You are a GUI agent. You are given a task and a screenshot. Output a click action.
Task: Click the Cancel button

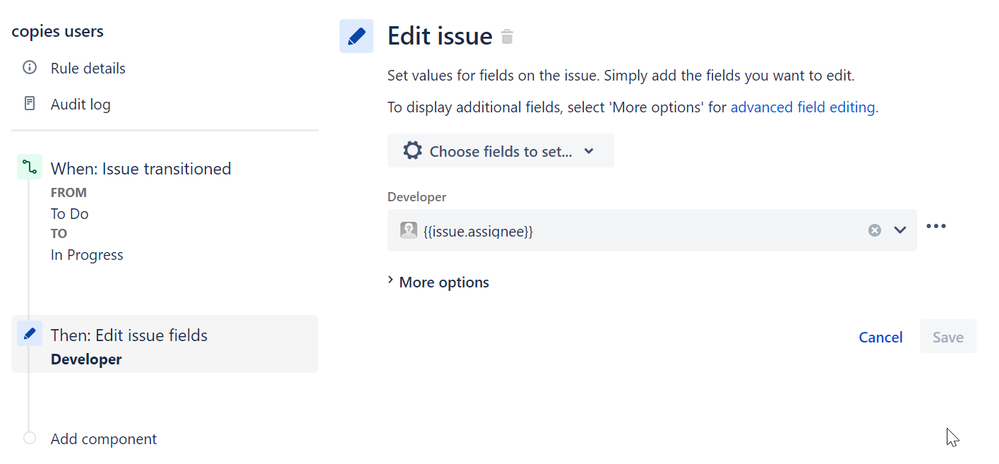tap(880, 337)
